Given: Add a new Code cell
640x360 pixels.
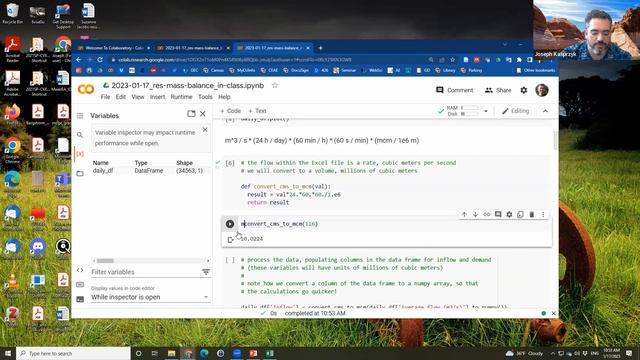Looking at the screenshot, I should (x=230, y=111).
